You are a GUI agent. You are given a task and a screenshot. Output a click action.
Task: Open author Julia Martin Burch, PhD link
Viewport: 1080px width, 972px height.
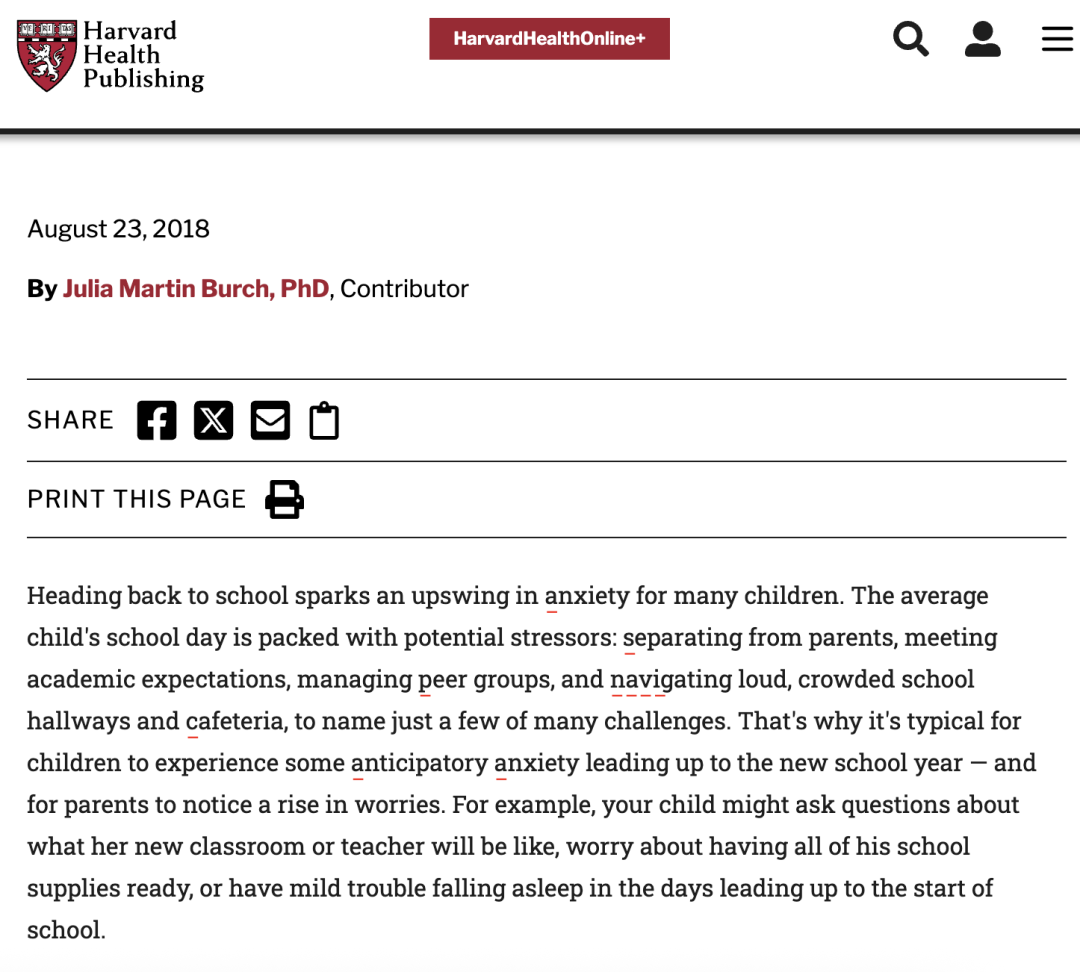(x=196, y=289)
